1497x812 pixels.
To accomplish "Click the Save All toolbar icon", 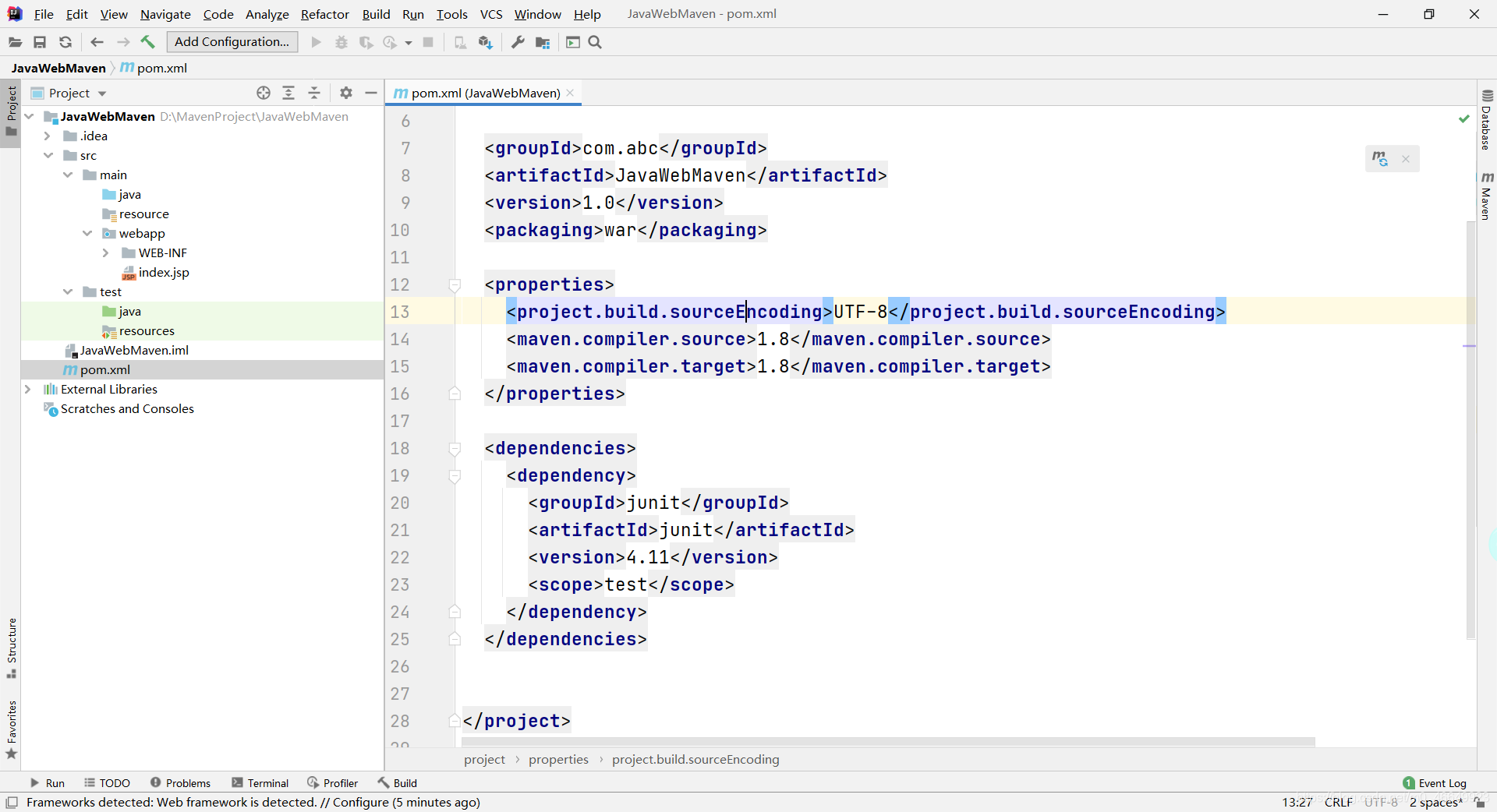I will pos(40,42).
